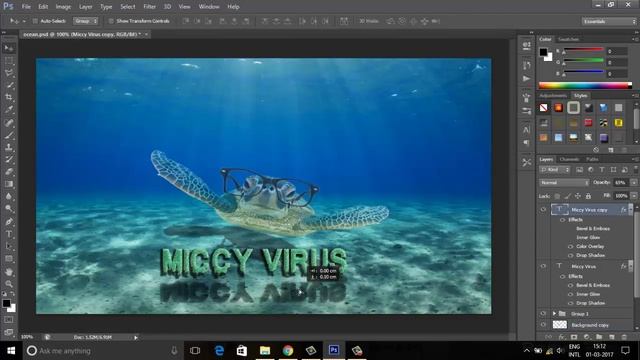Viewport: 640px width, 360px height.
Task: Close the ocean.psd document tab
Action: point(146,34)
